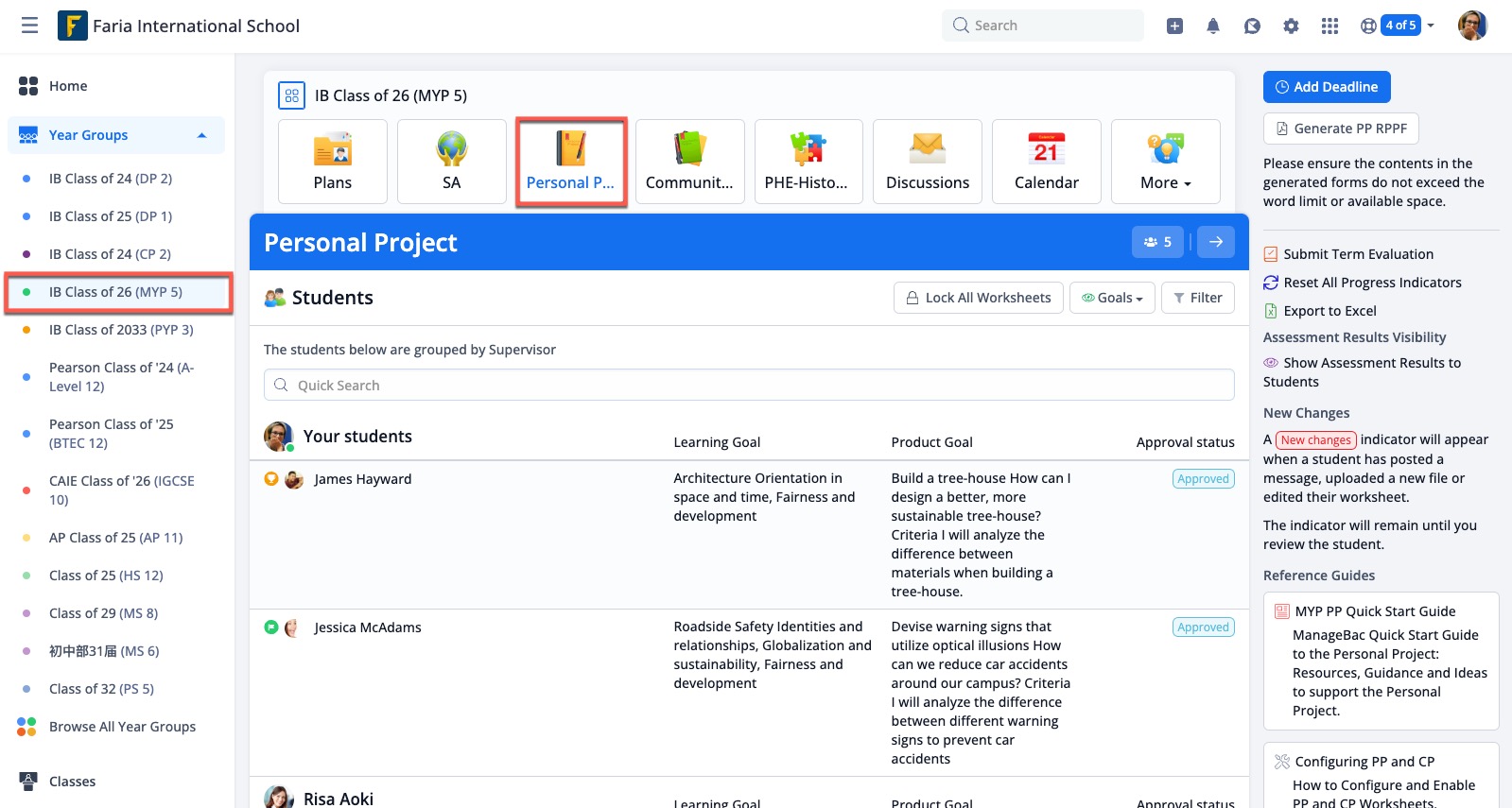Open IB Class of 25 (DP 1)
Image resolution: width=1512 pixels, height=808 pixels.
click(x=111, y=216)
